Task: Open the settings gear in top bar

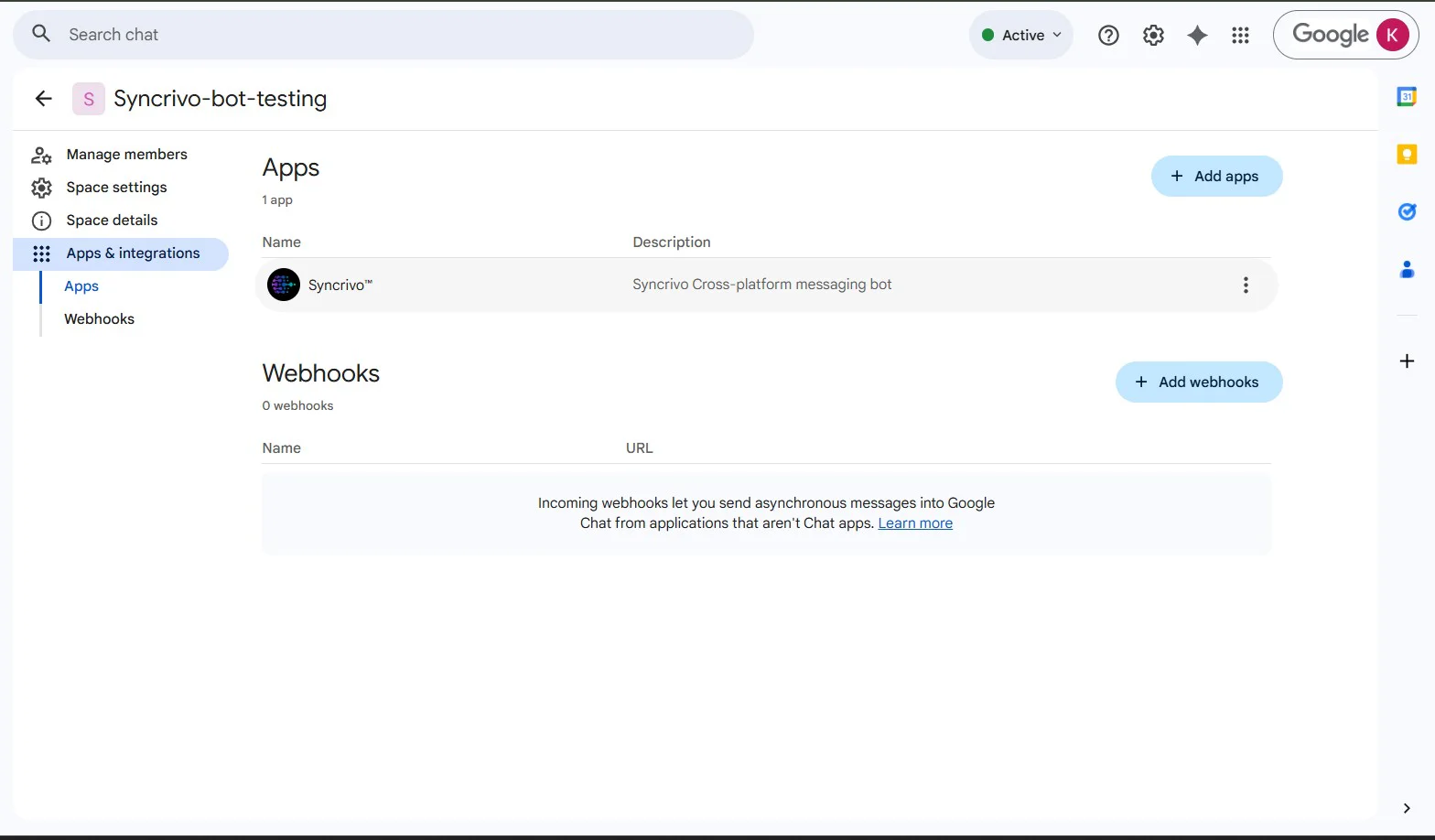Action: coord(1153,35)
